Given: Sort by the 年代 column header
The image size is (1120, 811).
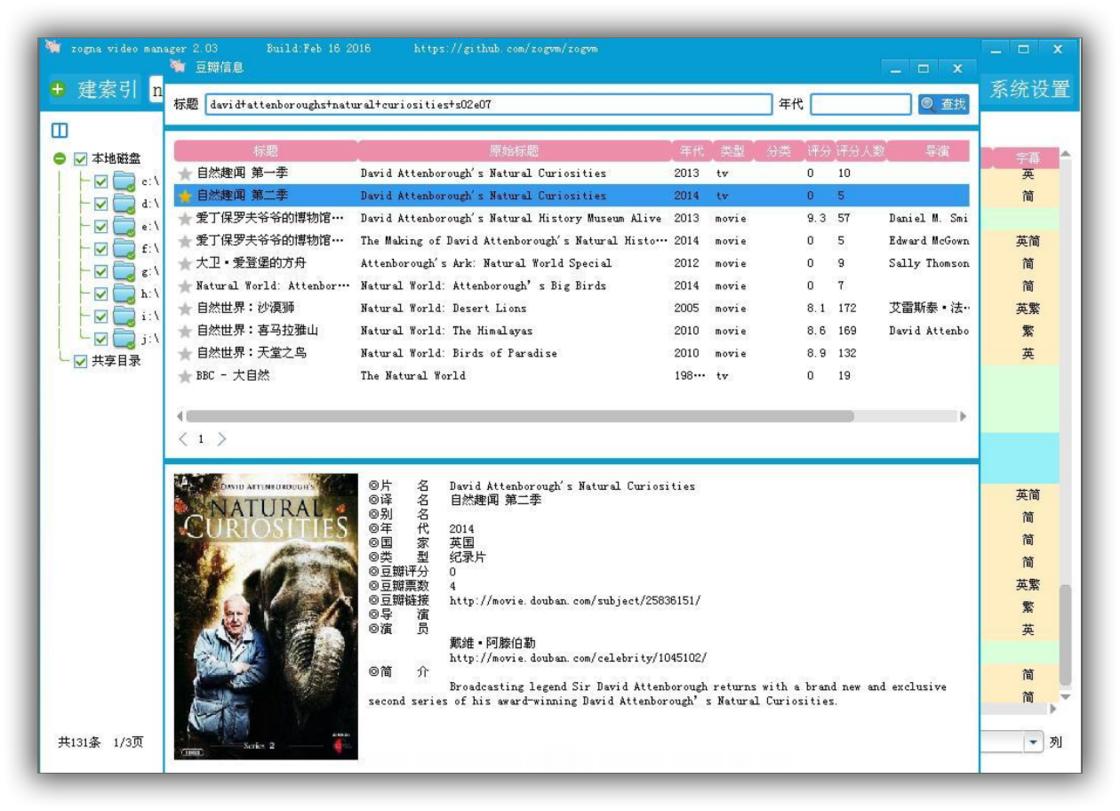Looking at the screenshot, I should [691, 151].
